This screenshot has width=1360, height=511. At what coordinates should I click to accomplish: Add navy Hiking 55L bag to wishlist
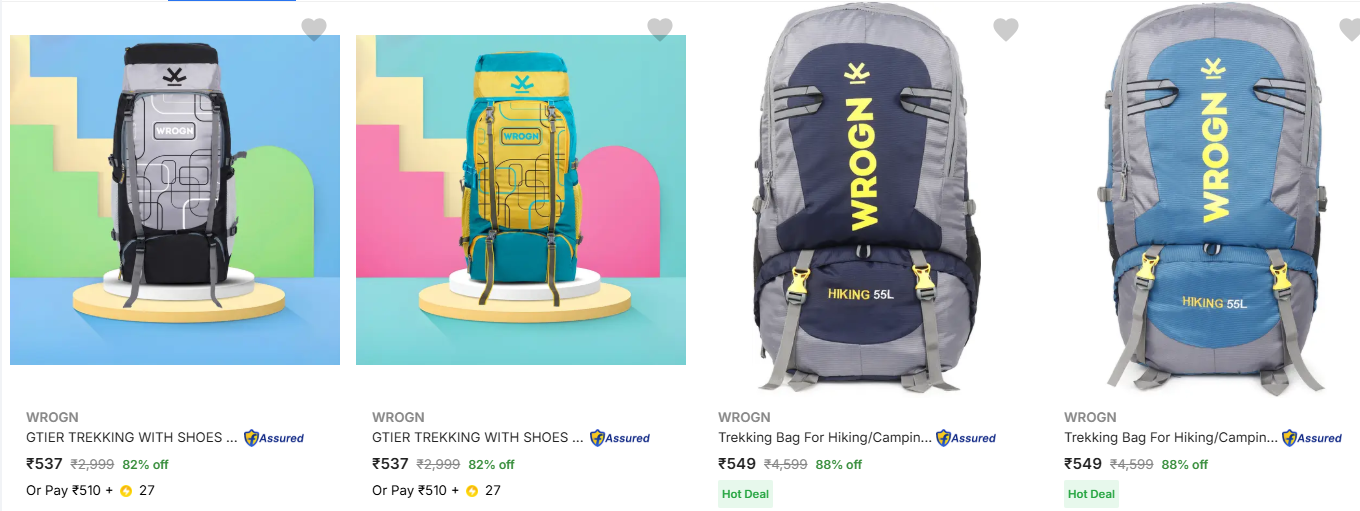point(1006,29)
